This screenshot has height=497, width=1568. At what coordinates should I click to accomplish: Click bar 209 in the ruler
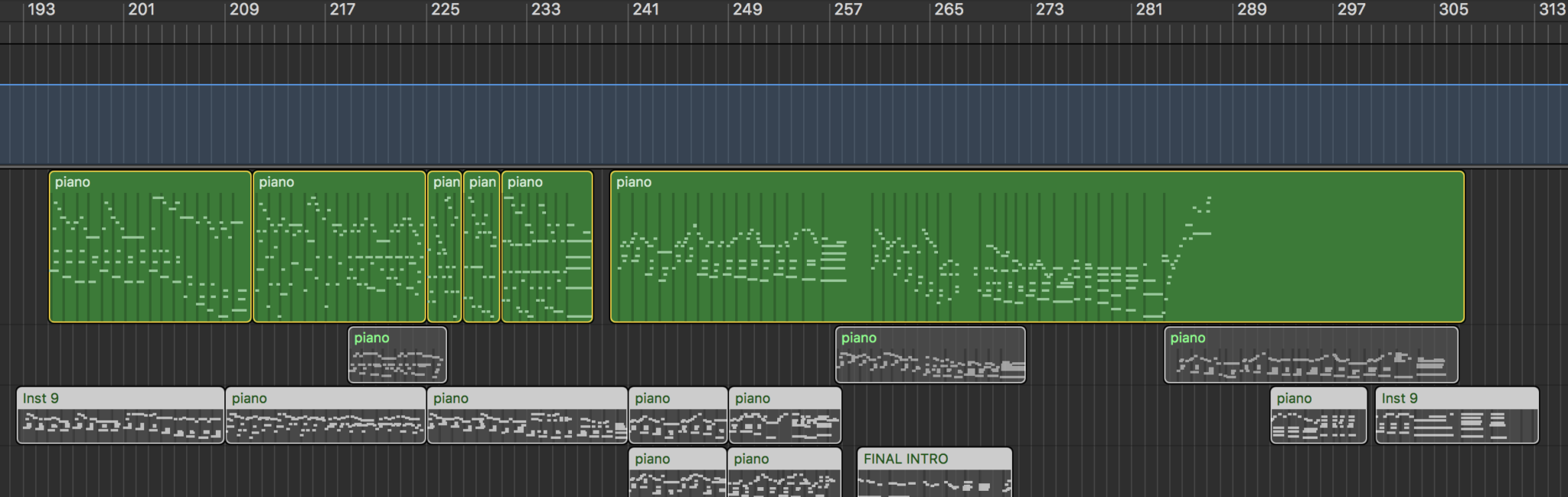(x=244, y=10)
